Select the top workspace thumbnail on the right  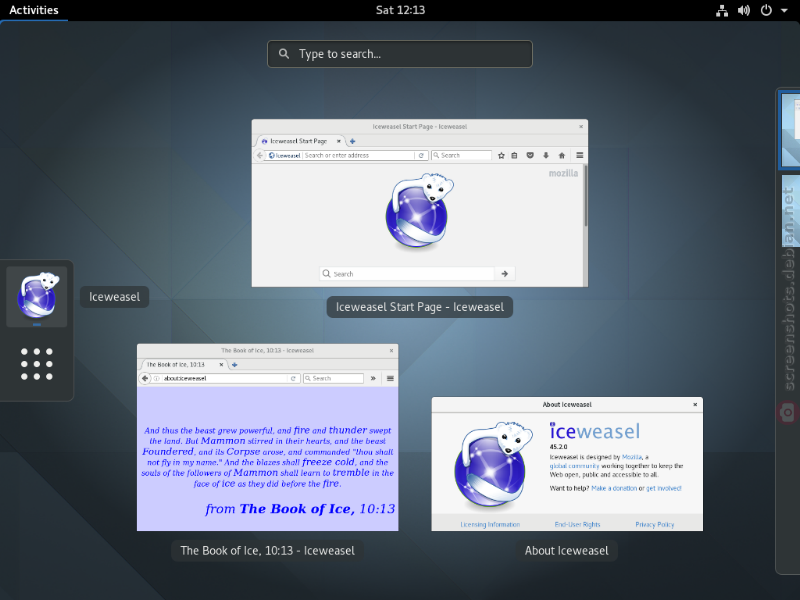click(x=790, y=130)
